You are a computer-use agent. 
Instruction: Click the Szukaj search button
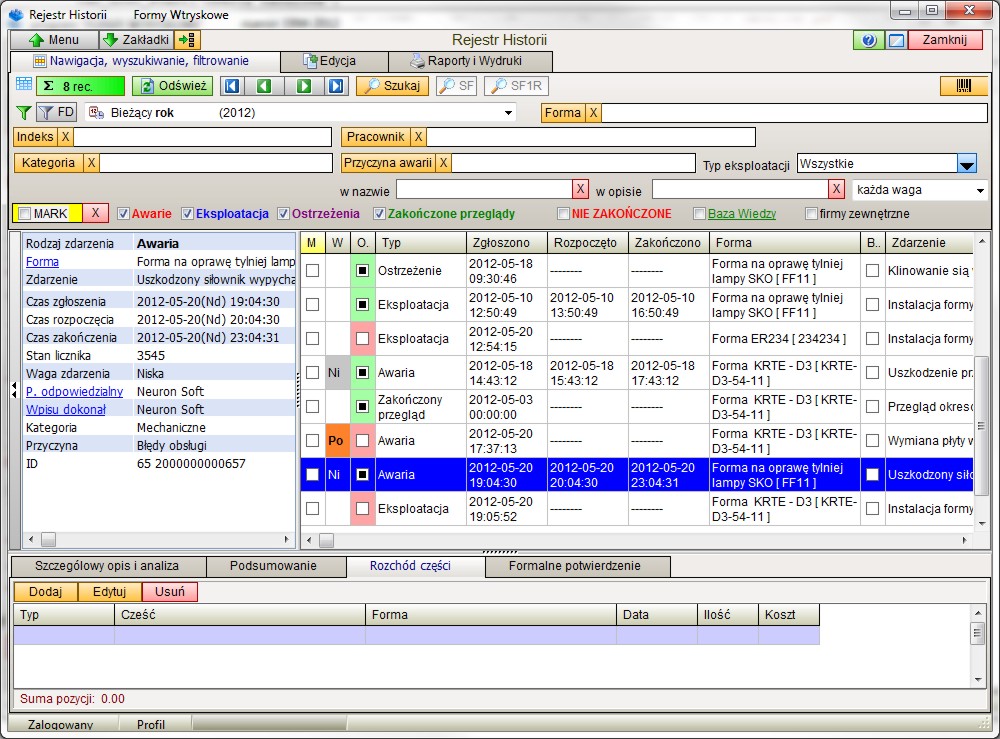click(392, 86)
